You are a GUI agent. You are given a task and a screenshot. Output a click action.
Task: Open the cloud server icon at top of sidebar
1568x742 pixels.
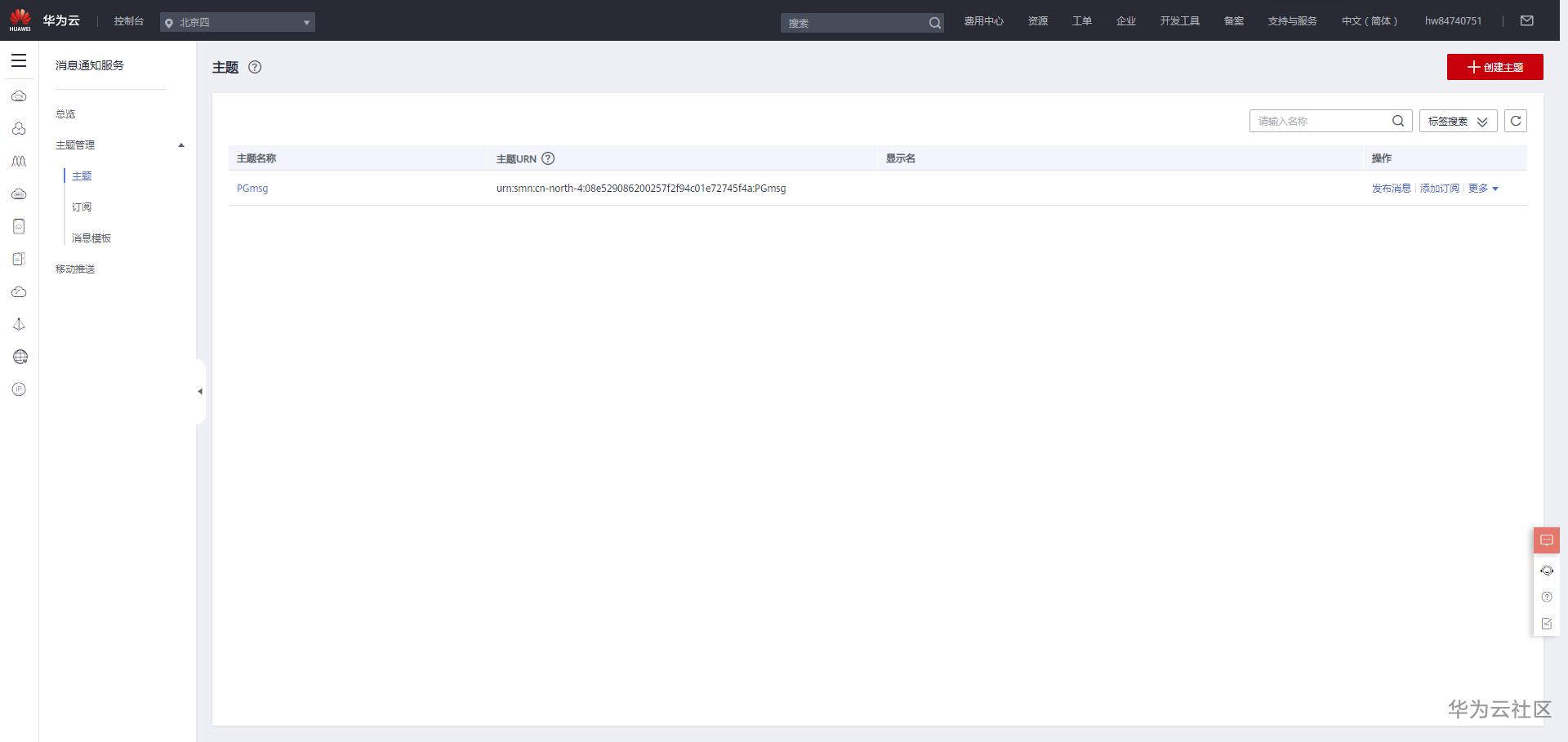[x=19, y=96]
